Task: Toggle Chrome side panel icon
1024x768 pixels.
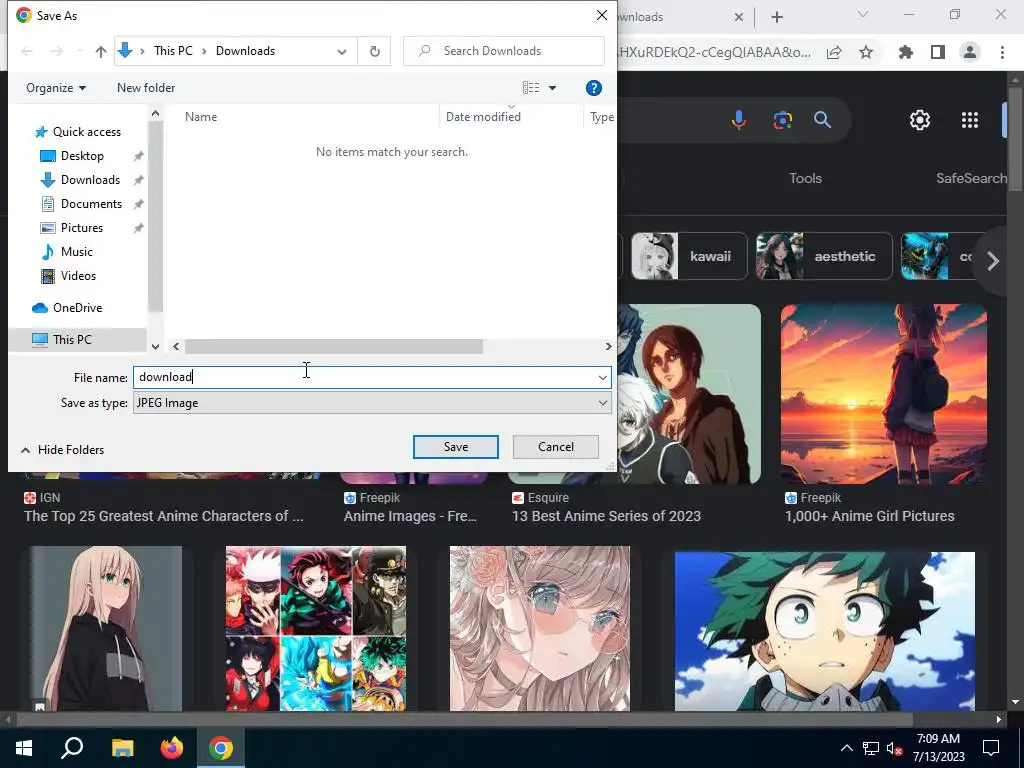Action: (x=938, y=52)
